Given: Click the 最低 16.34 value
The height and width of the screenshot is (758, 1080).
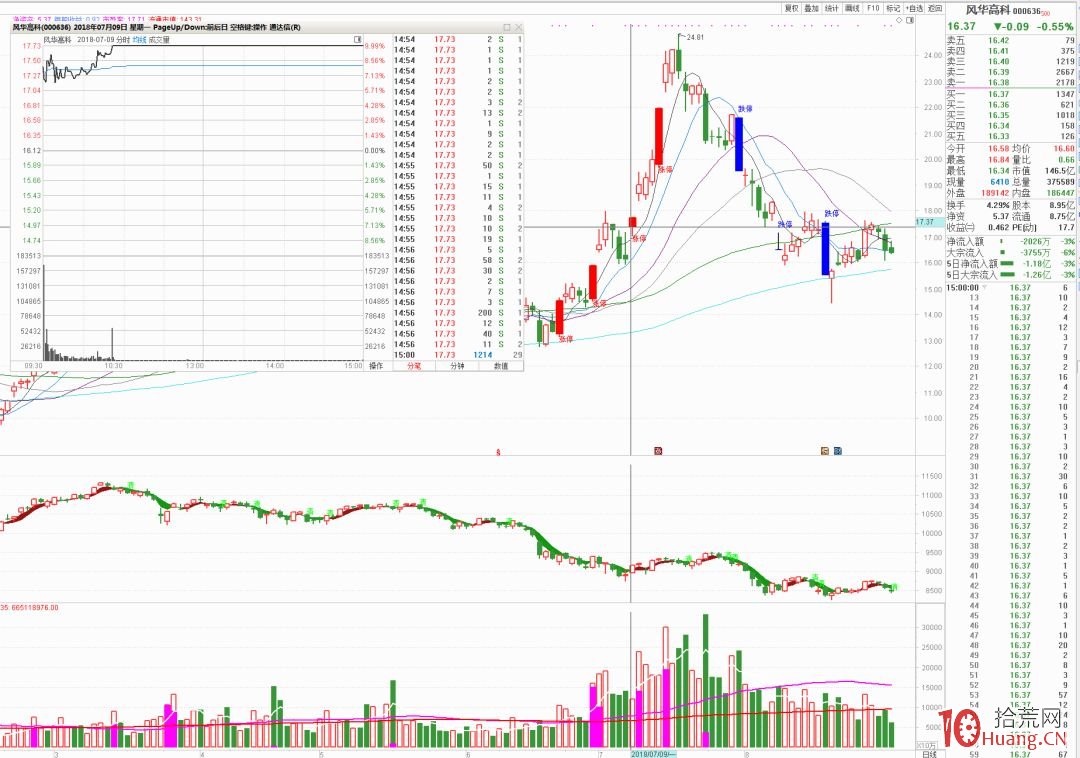Looking at the screenshot, I should [x=999, y=171].
